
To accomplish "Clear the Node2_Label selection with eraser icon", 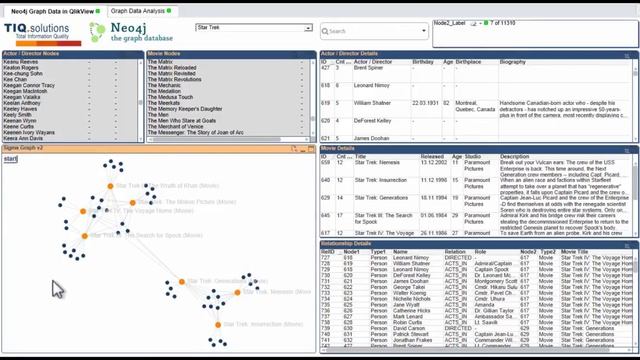I will click(x=473, y=23).
